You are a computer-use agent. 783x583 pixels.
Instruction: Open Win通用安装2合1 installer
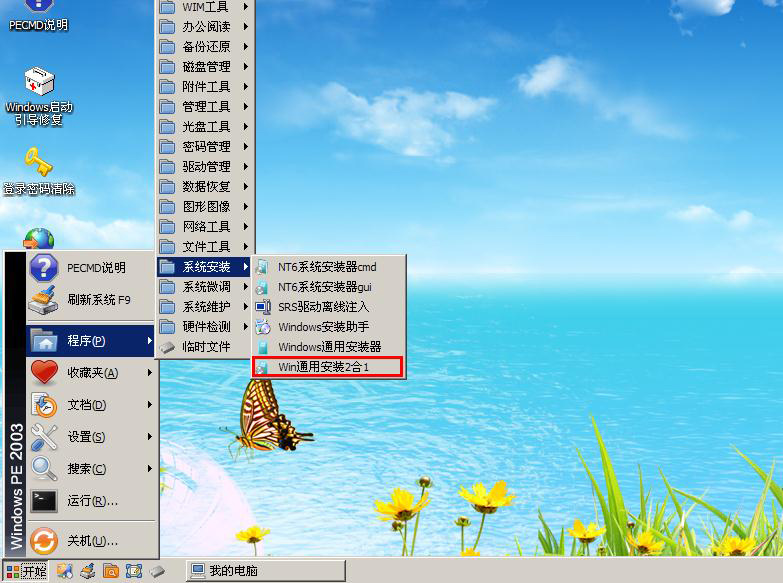coord(328,367)
